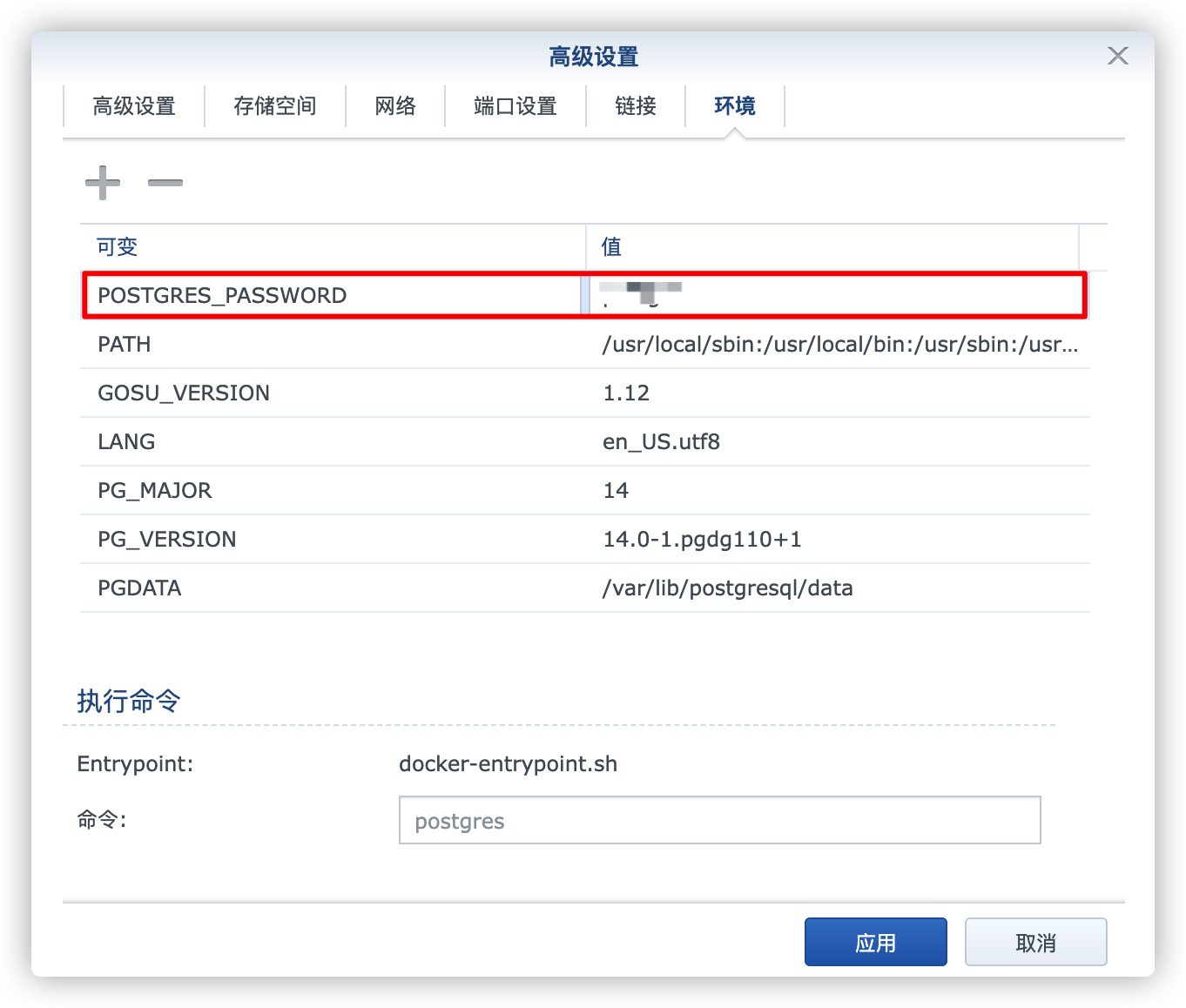This screenshot has width=1186, height=1008.
Task: Select the PG_VERSION variable row
Action: click(x=585, y=540)
